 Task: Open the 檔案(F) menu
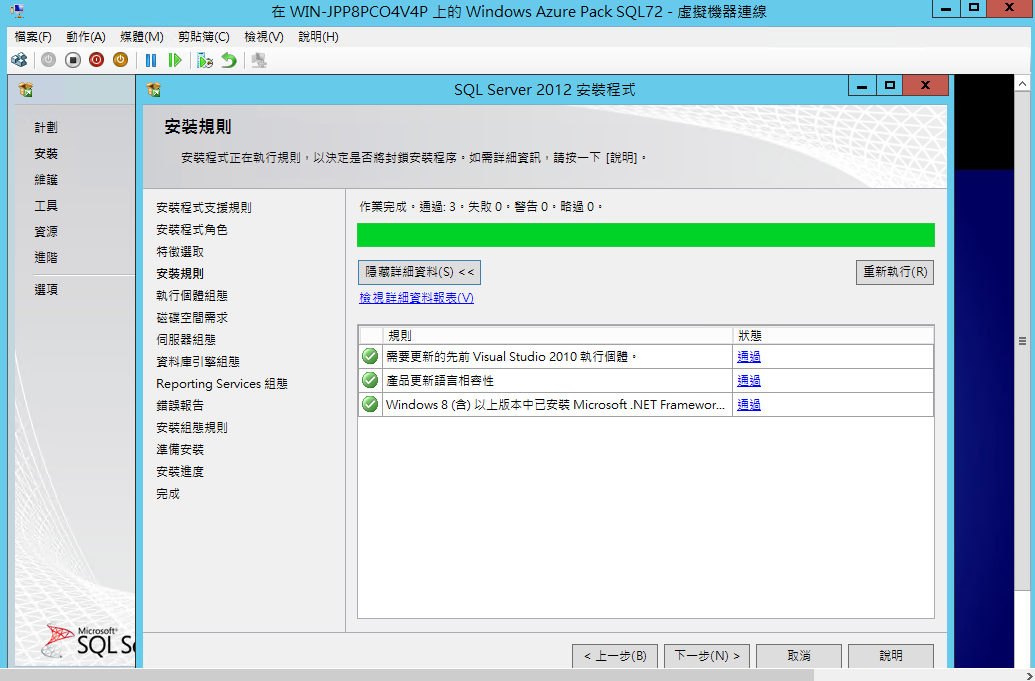pos(33,37)
